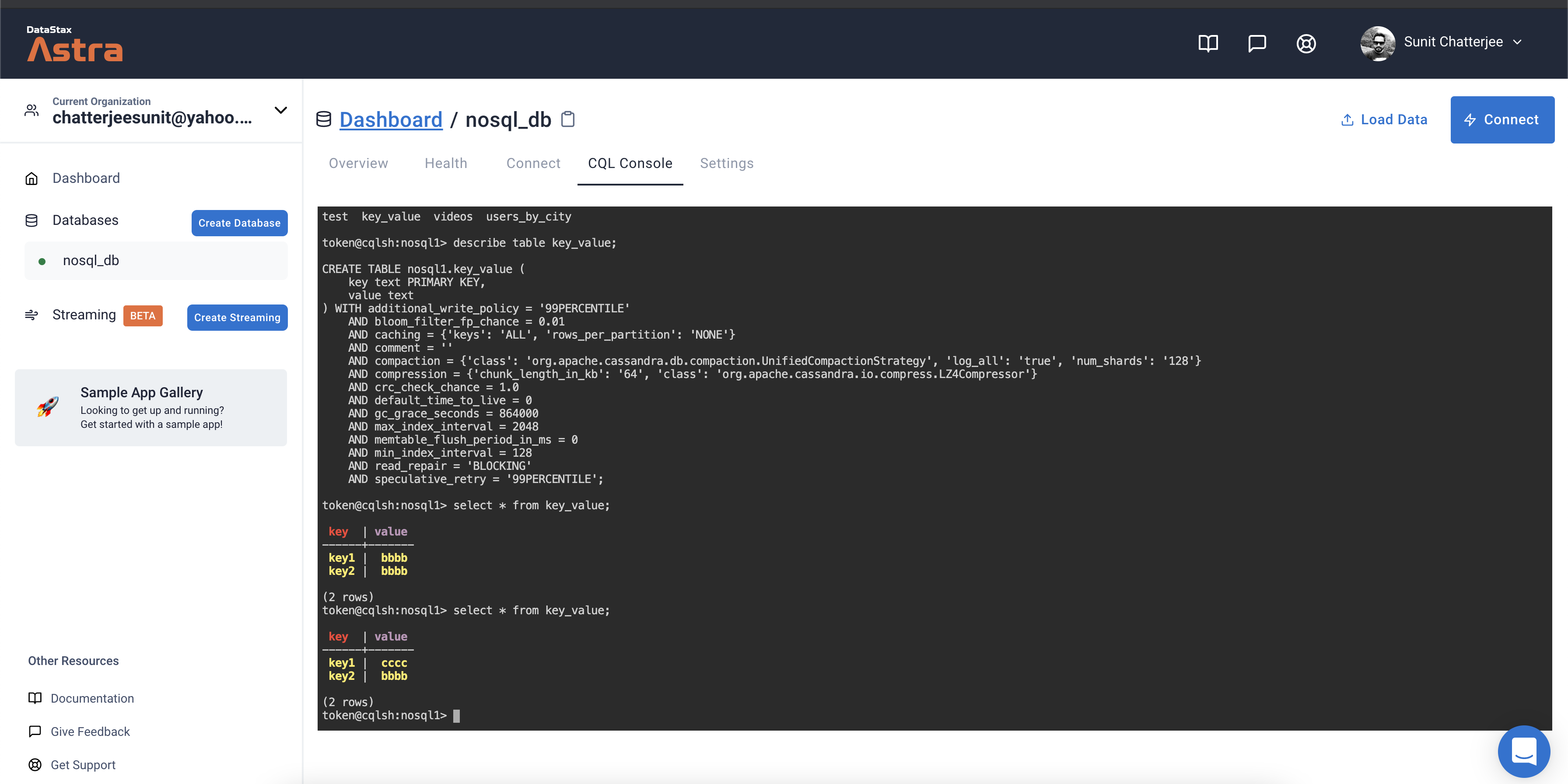Viewport: 1568px width, 784px height.
Task: Click Documentation book icon under Other Resources
Action: pos(35,698)
